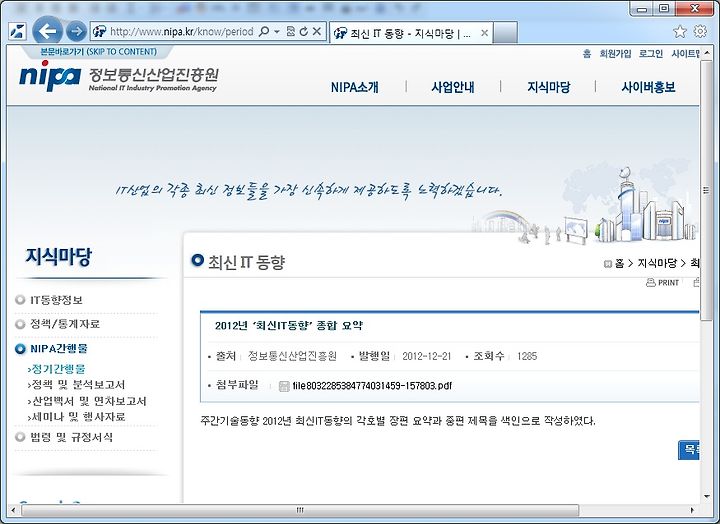Click the PRINT printer icon
720x524 pixels.
[x=651, y=282]
